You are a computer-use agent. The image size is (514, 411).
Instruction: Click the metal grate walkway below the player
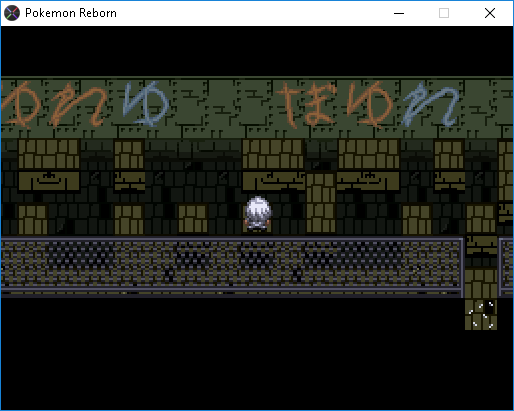[231, 266]
